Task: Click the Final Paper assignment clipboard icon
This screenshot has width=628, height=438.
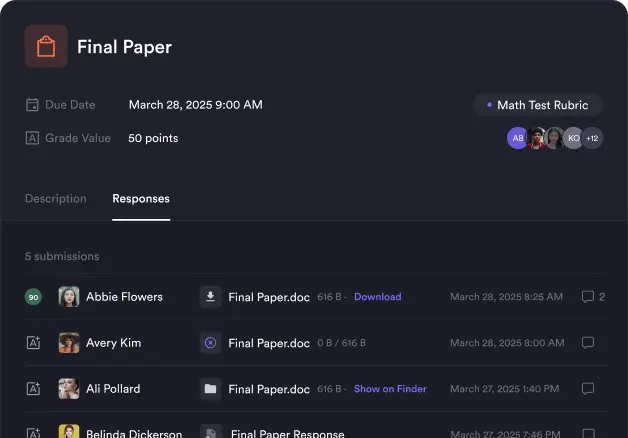Action: (46, 47)
